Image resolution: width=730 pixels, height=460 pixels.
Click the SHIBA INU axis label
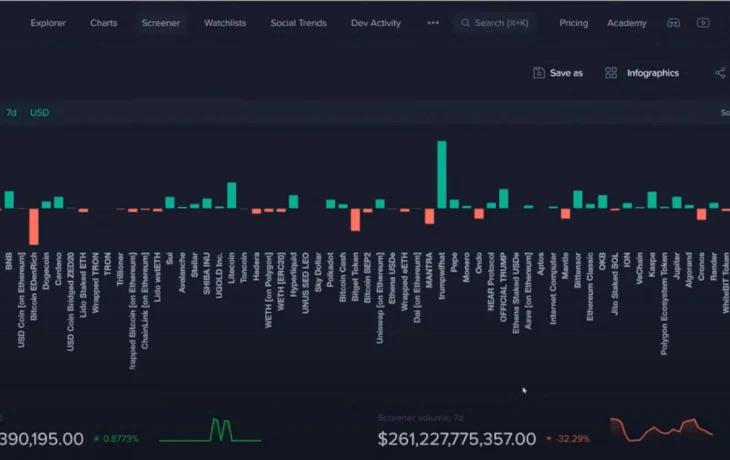(207, 273)
